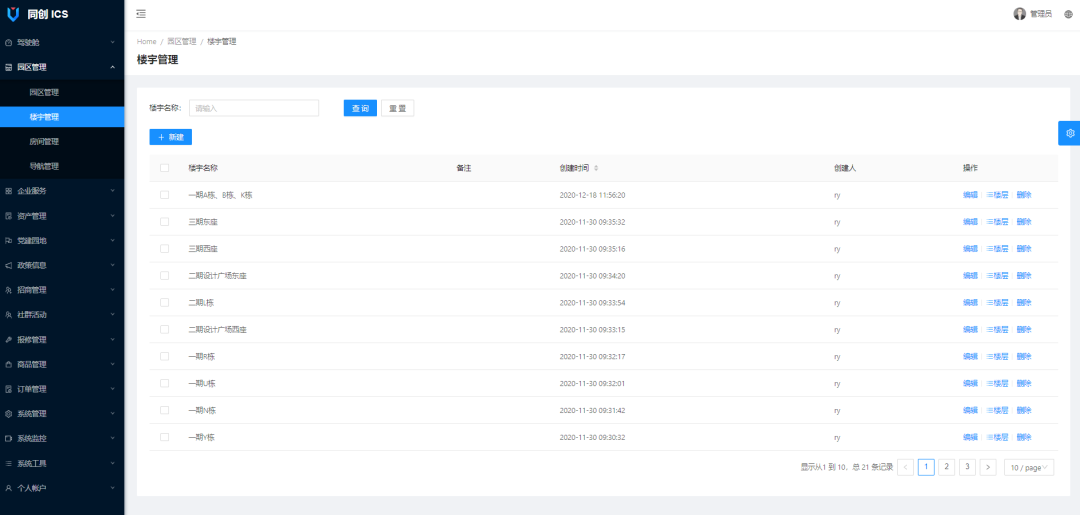Expand 企业服务 menu chevron
1080x515 pixels.
[112, 191]
